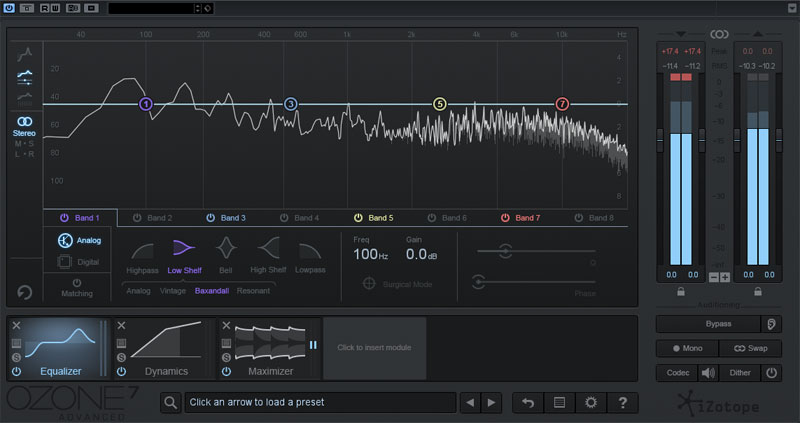Viewport: 800px width, 423px height.
Task: Click the host Write automation W button
Action: (x=55, y=8)
